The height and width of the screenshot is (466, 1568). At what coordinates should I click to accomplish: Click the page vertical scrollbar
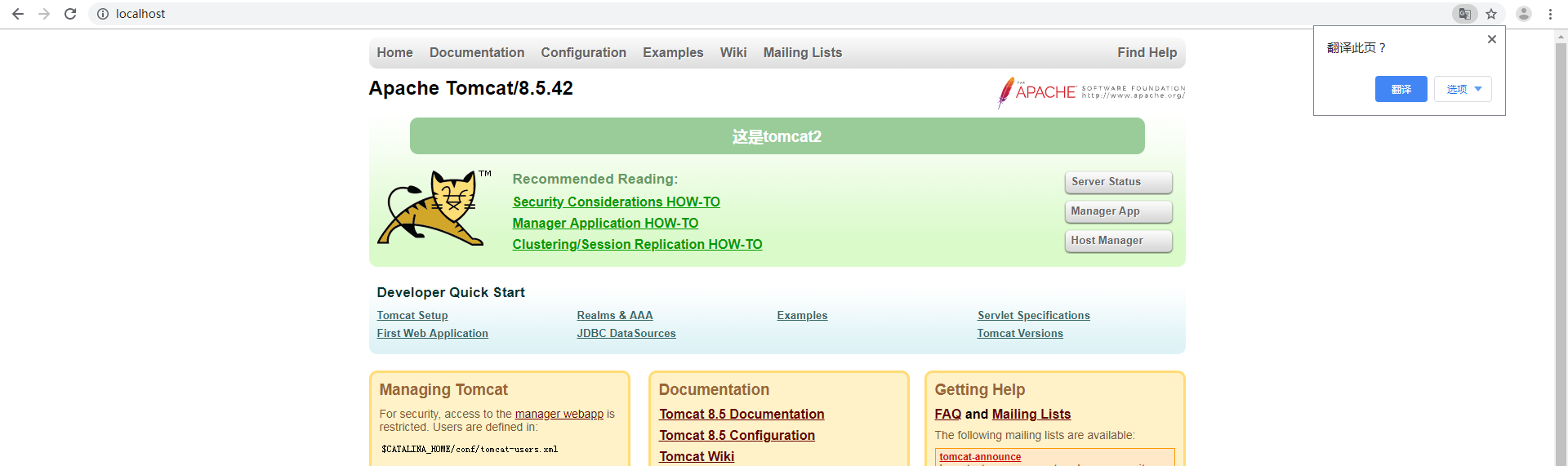tap(1561, 253)
